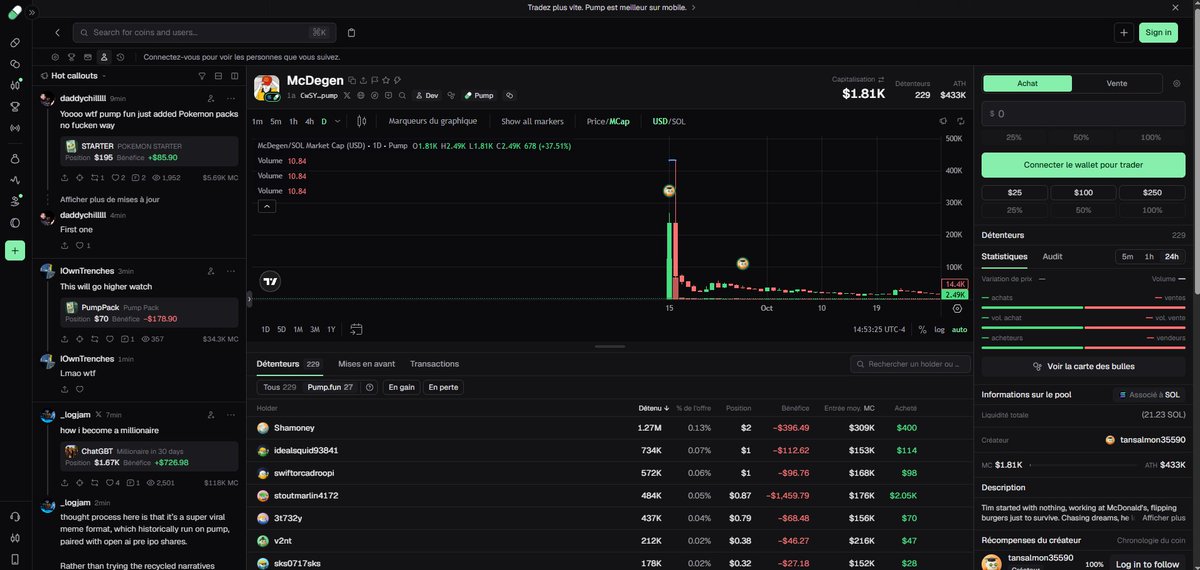Expand description with Afficher plus
1200x570 pixels.
tap(1164, 518)
